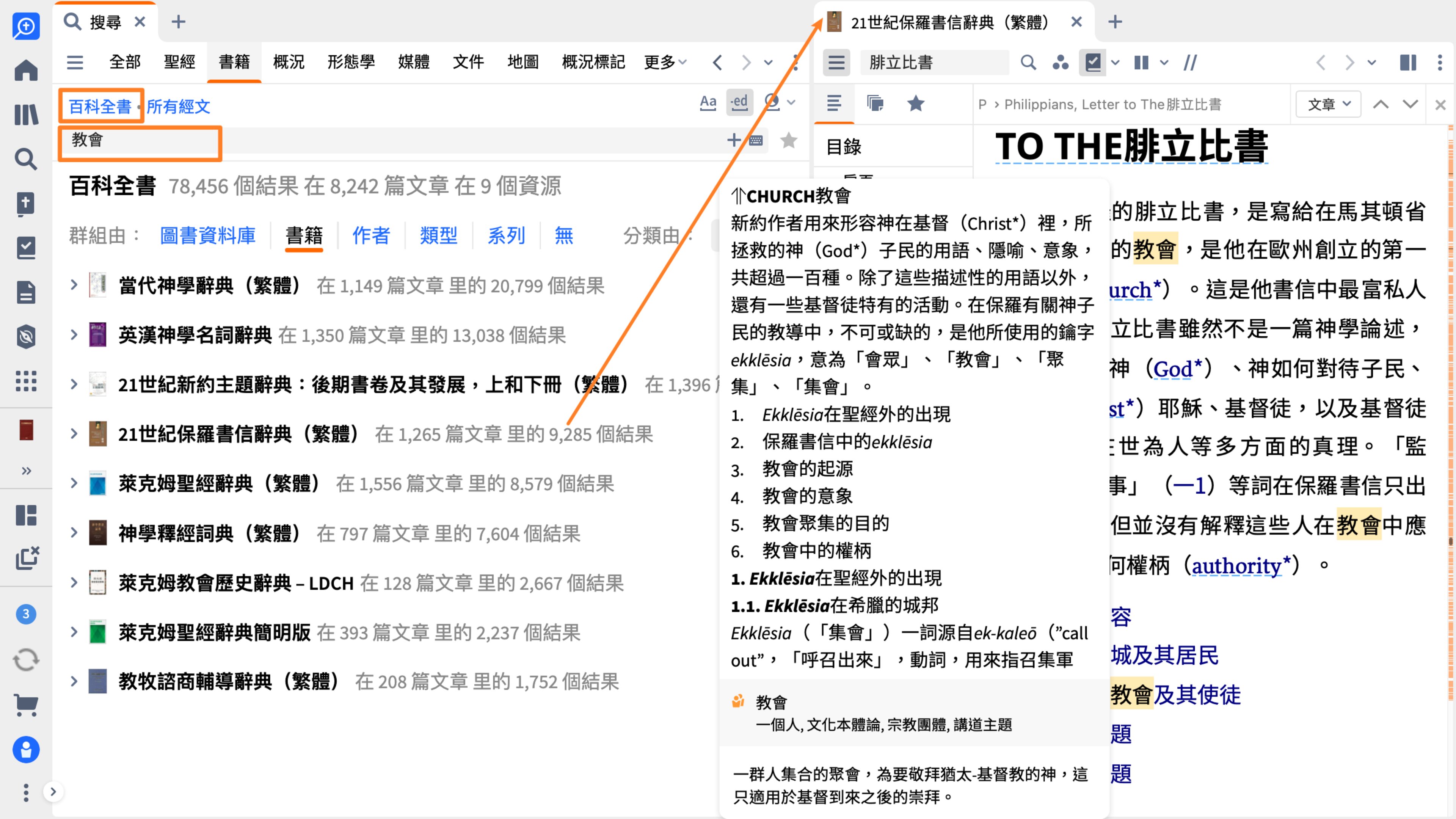Toggle the two-column layout icon
The image size is (1456, 819).
pyautogui.click(x=1408, y=62)
